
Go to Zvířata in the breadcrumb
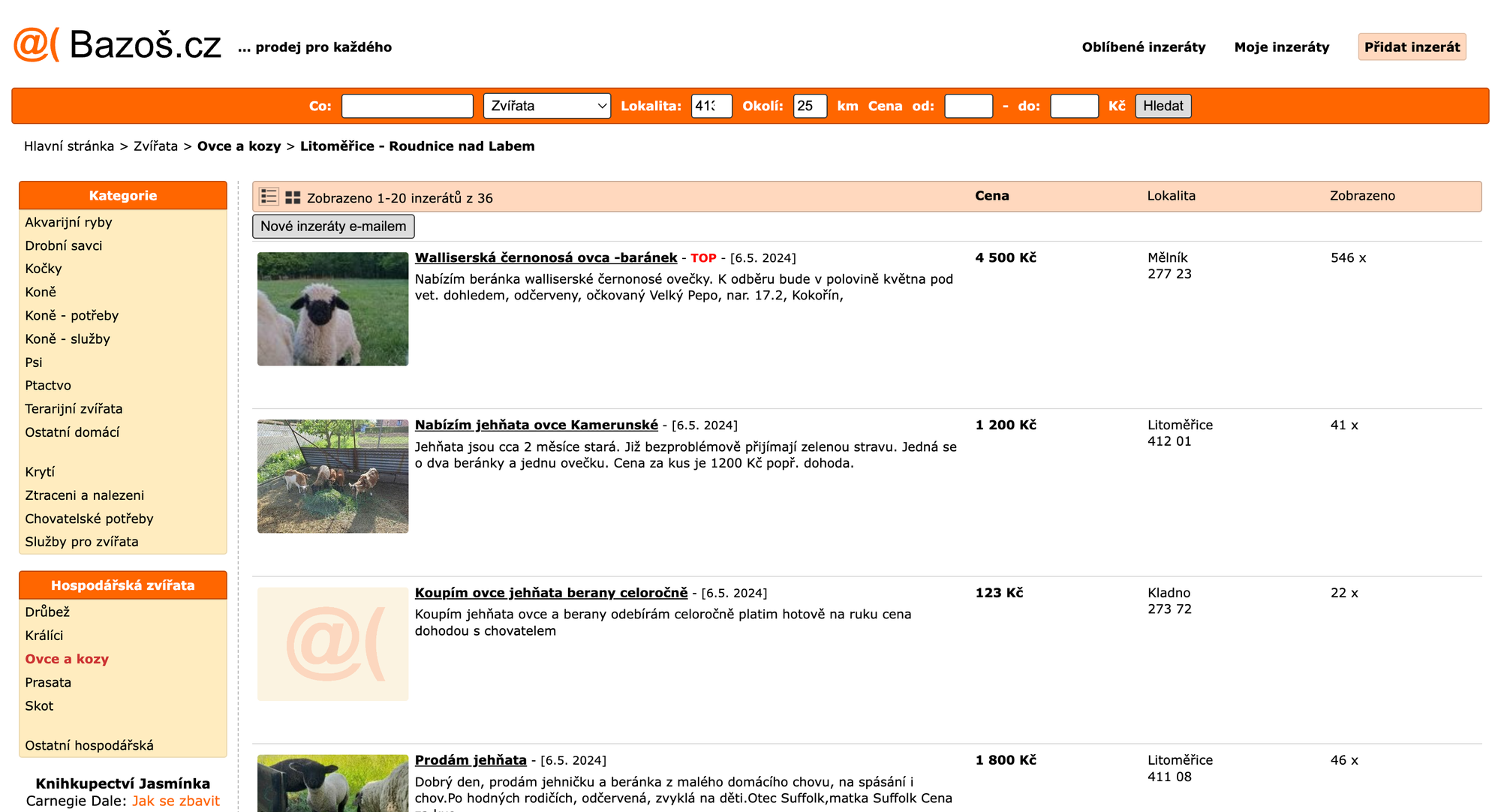[x=155, y=146]
